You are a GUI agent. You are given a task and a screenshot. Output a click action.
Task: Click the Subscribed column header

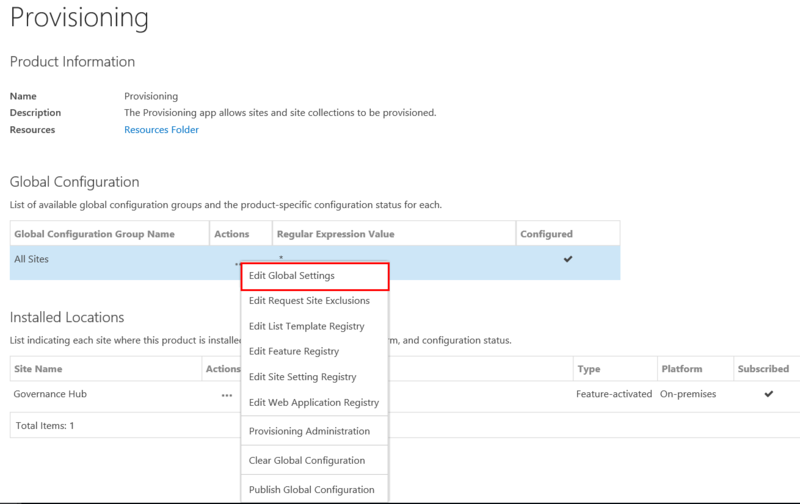point(763,369)
